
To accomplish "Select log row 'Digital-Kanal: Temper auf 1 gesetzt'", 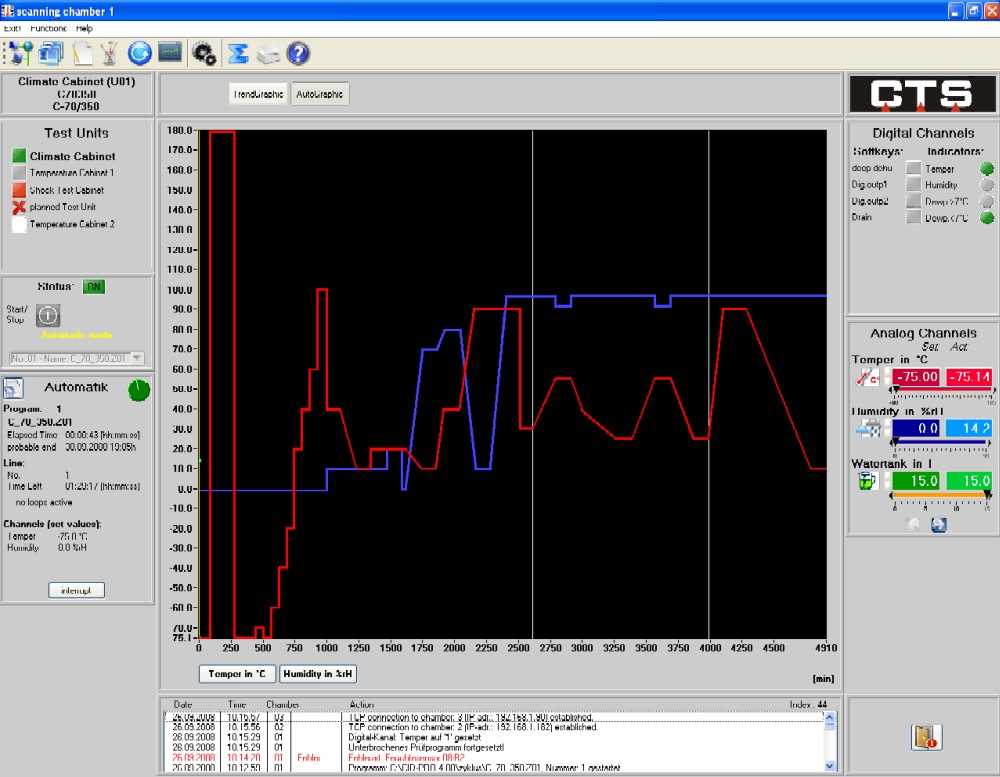I will coord(494,737).
